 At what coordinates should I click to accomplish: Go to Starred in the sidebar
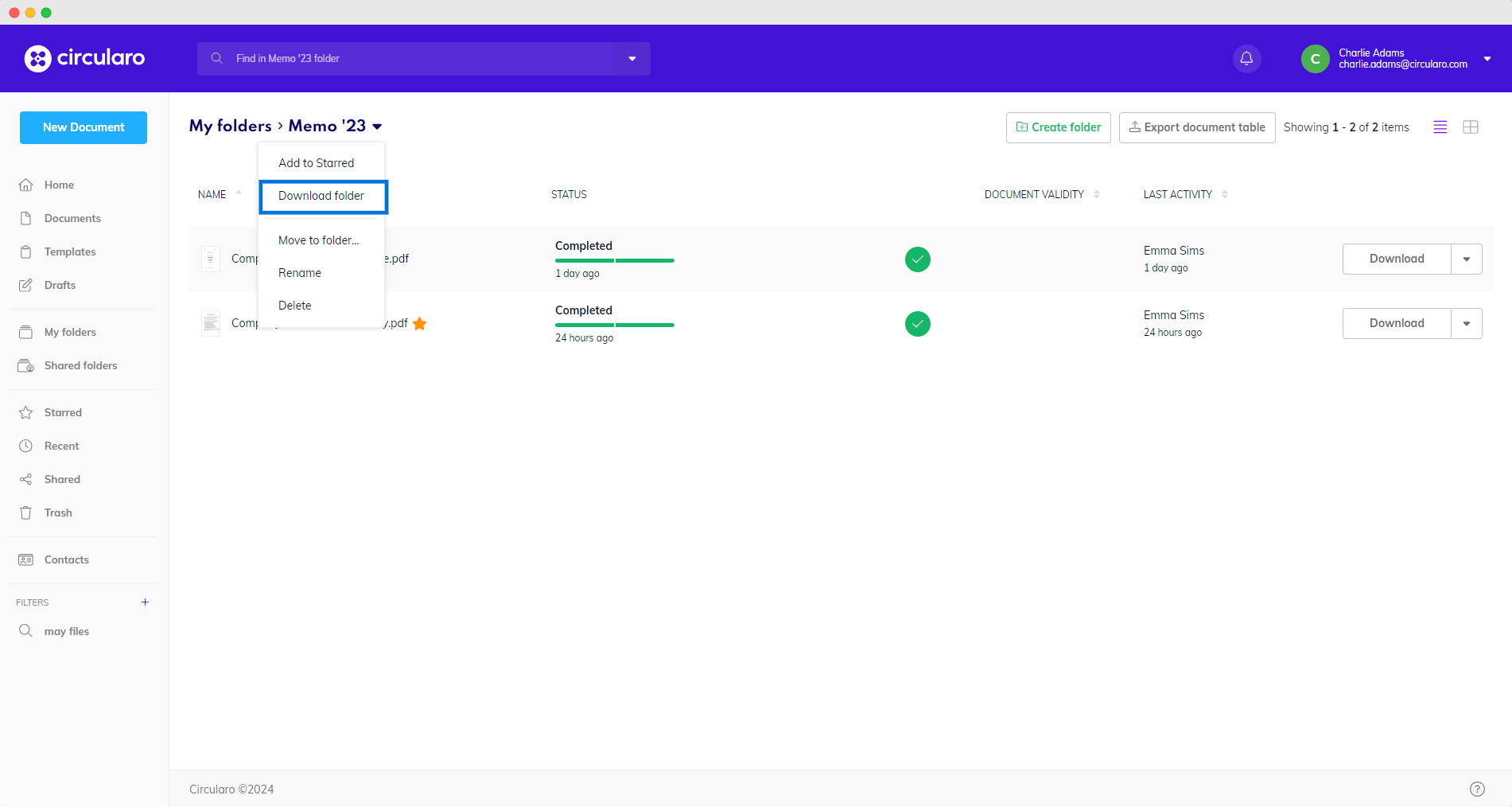[x=63, y=412]
